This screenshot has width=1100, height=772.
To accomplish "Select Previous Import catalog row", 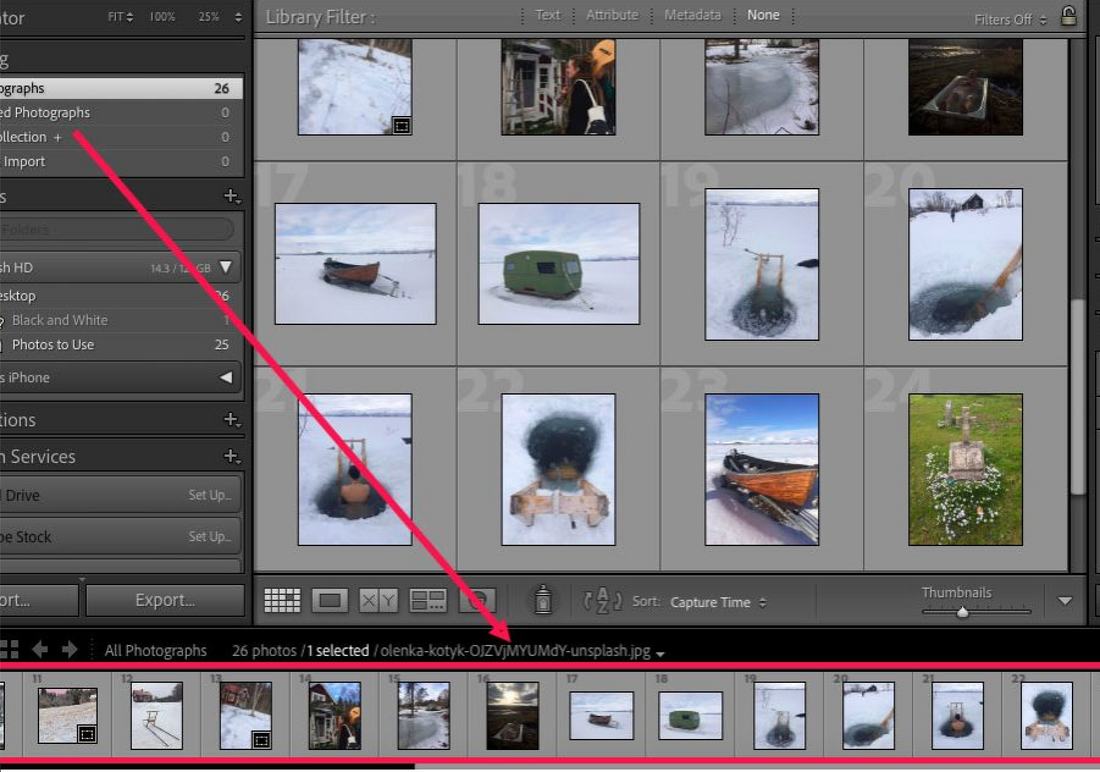I will (121, 161).
